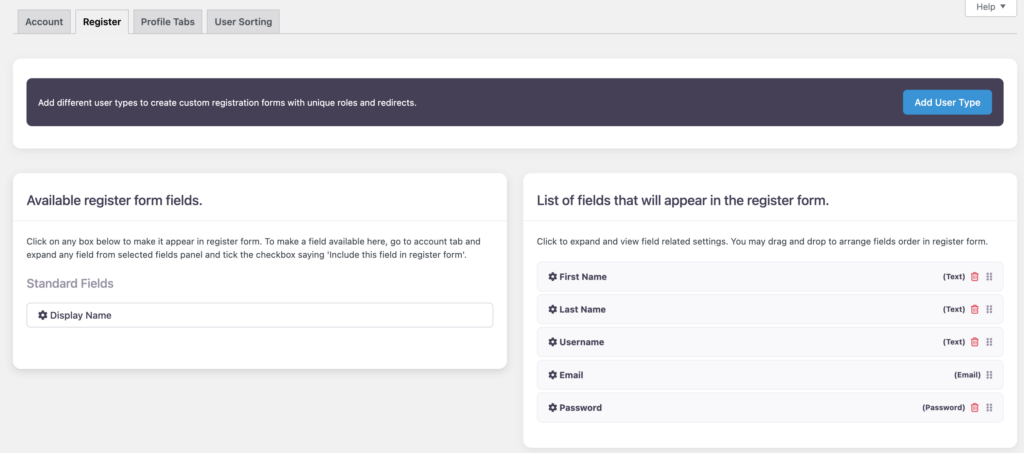This screenshot has height=453, width=1024.
Task: Click the gear icon beside First Name
Action: pyautogui.click(x=552, y=277)
